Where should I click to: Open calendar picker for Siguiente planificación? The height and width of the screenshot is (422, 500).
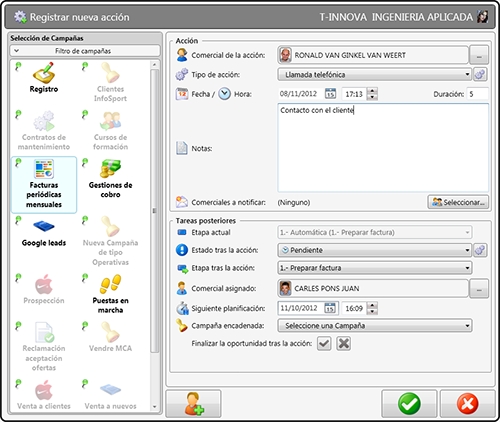330,308
